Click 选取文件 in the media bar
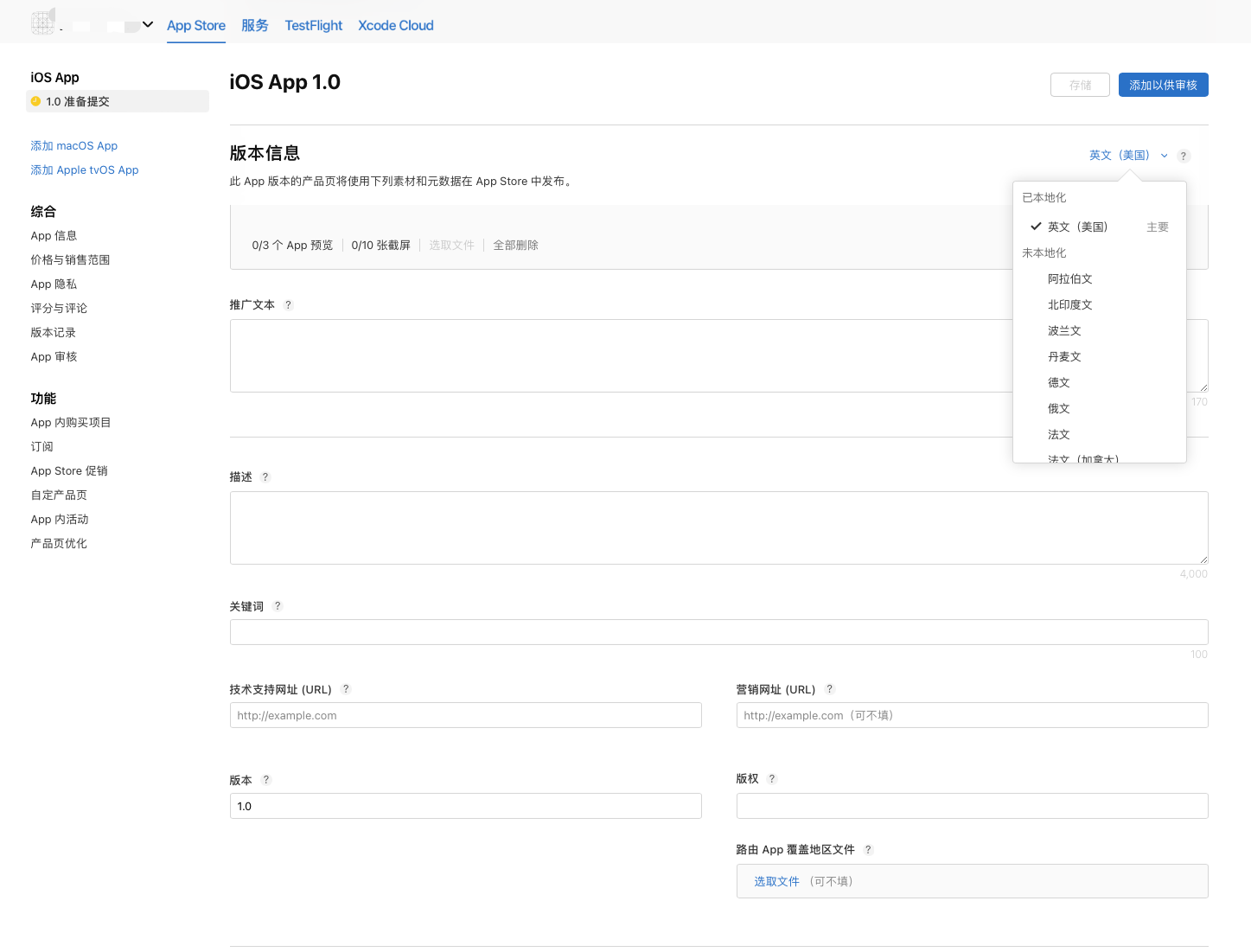Screen dimensions: 1251x952 [451, 246]
